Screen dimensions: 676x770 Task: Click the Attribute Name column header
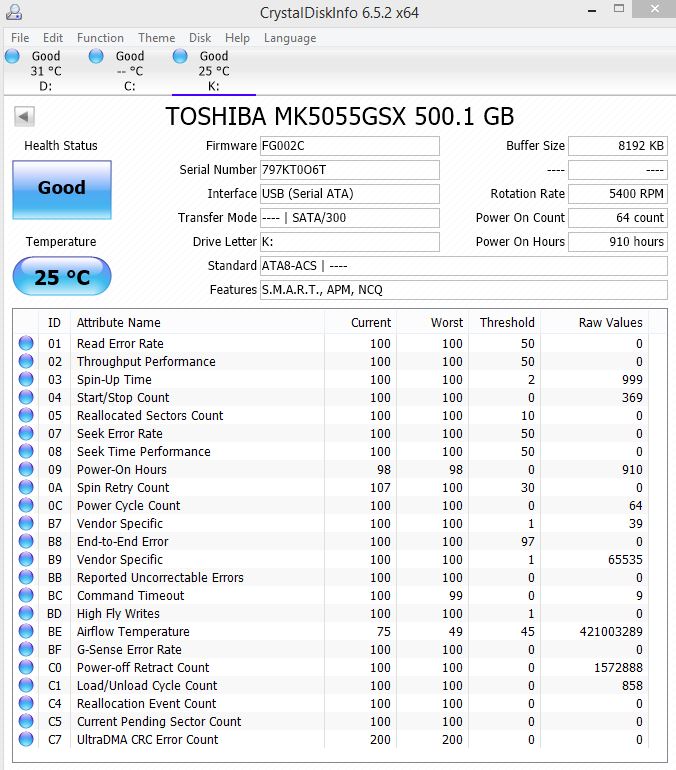tap(197, 323)
